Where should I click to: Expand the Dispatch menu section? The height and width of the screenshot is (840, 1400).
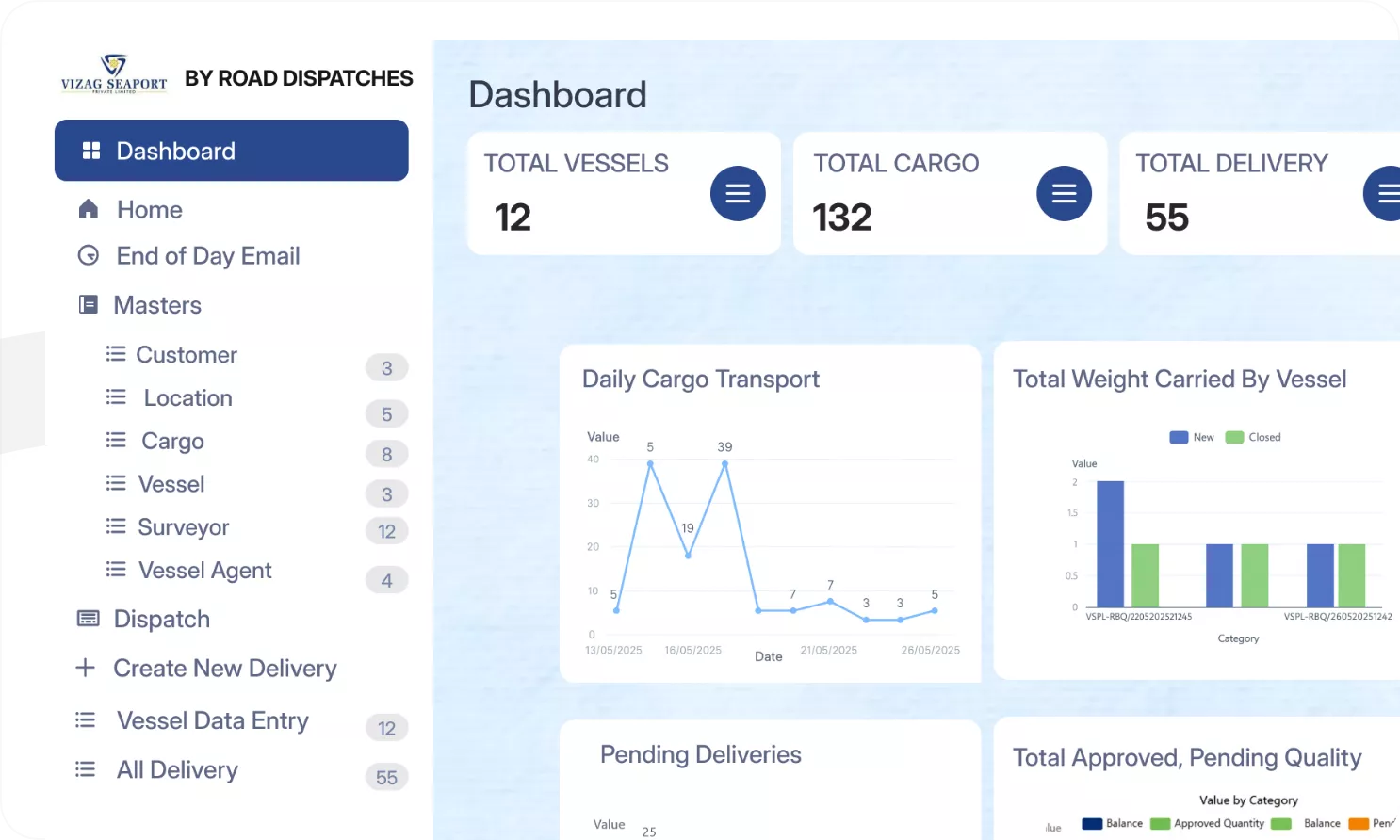click(161, 619)
